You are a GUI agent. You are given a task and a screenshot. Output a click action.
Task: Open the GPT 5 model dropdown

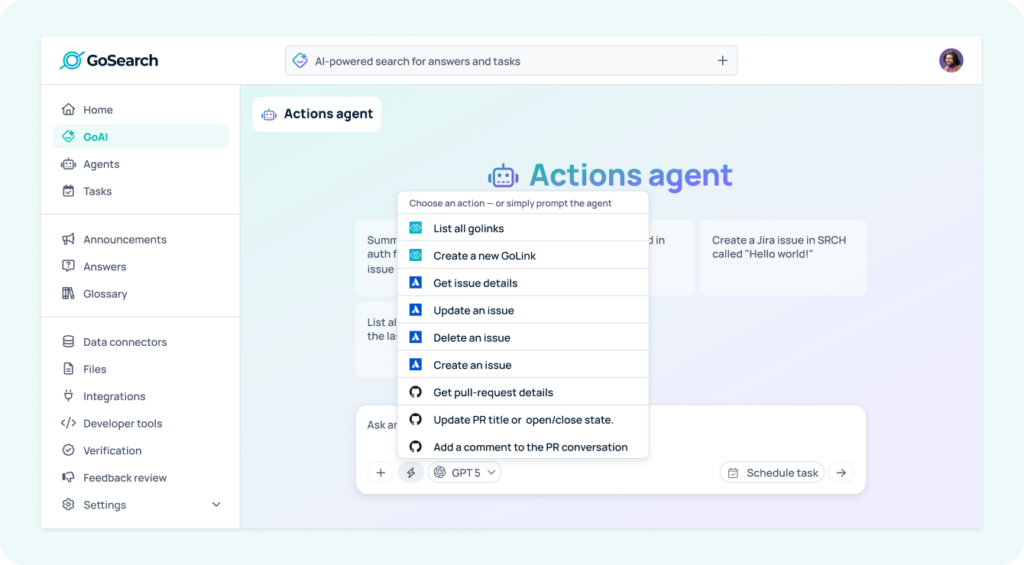click(465, 473)
